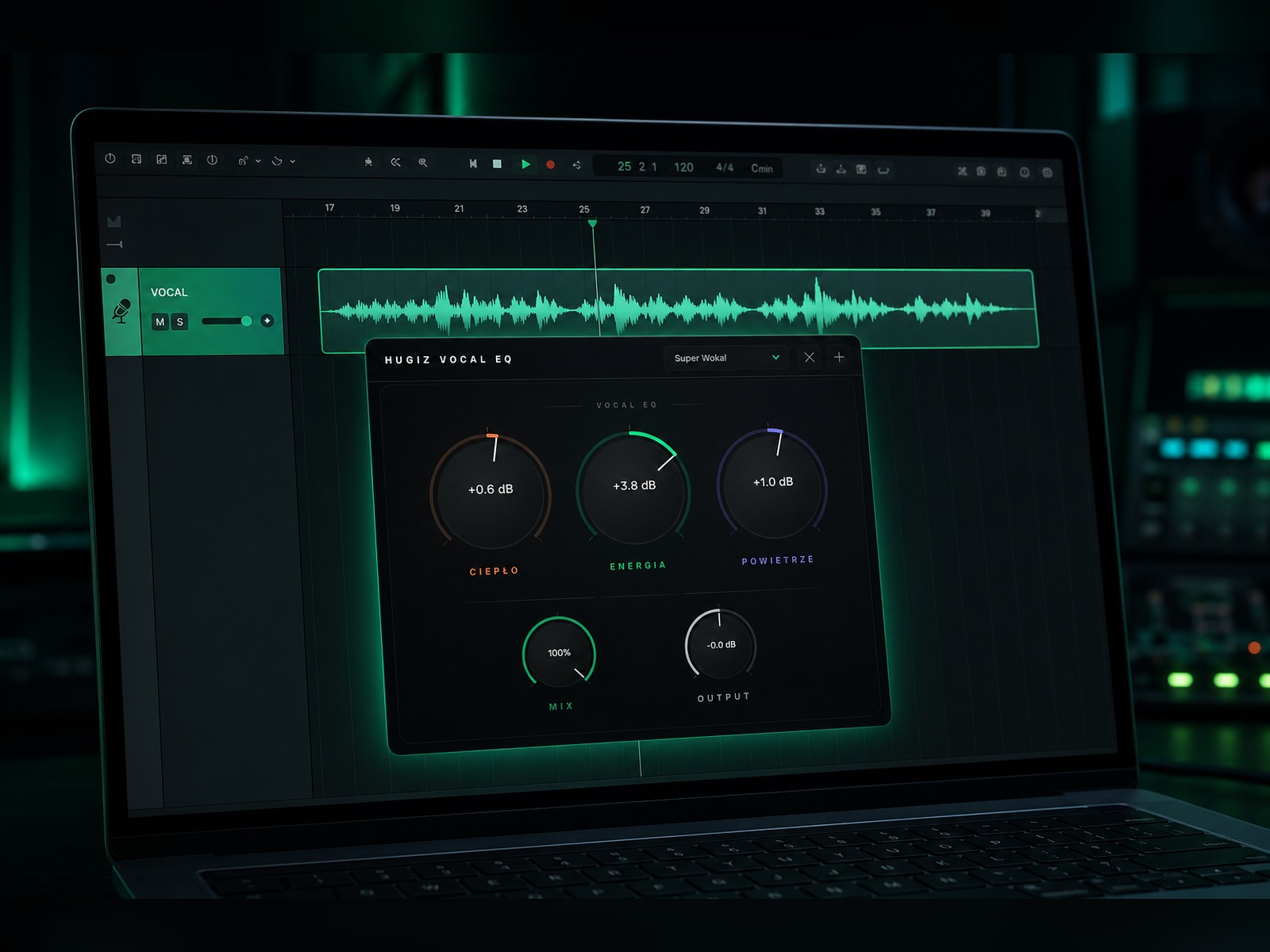The height and width of the screenshot is (952, 1270).
Task: Start playback with the green play button
Action: tap(525, 164)
